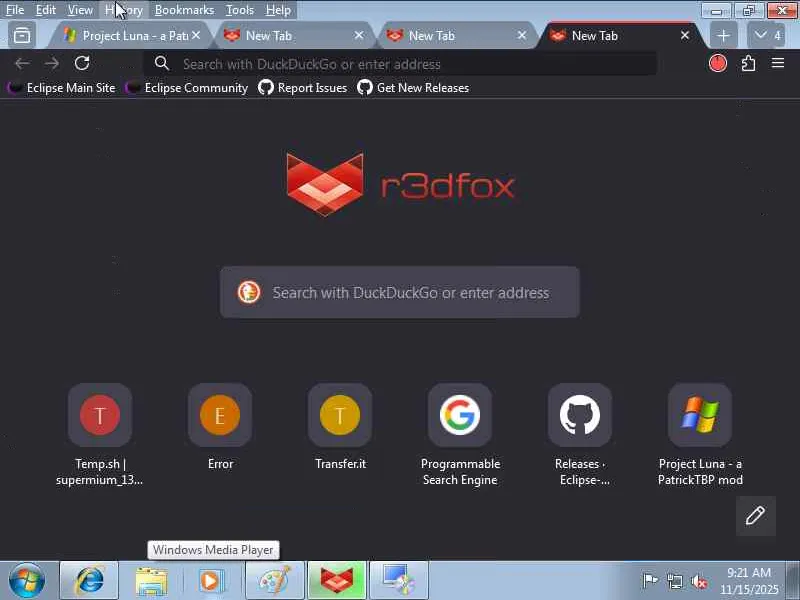The height and width of the screenshot is (600, 800).
Task: Click the pencil customize new tab icon
Action: click(x=756, y=516)
